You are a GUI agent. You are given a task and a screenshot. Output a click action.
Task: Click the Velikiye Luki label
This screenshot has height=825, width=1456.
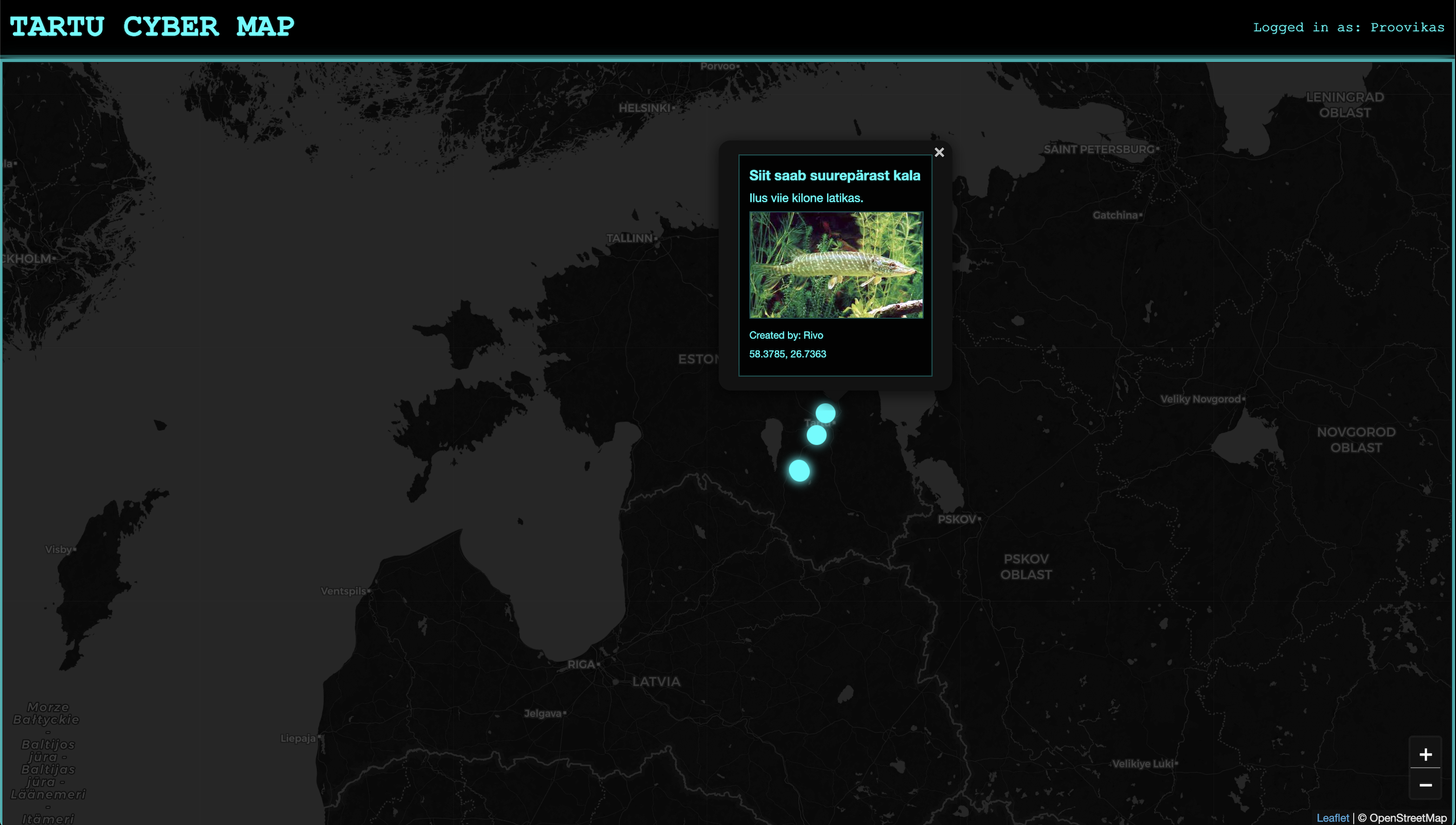[1142, 764]
